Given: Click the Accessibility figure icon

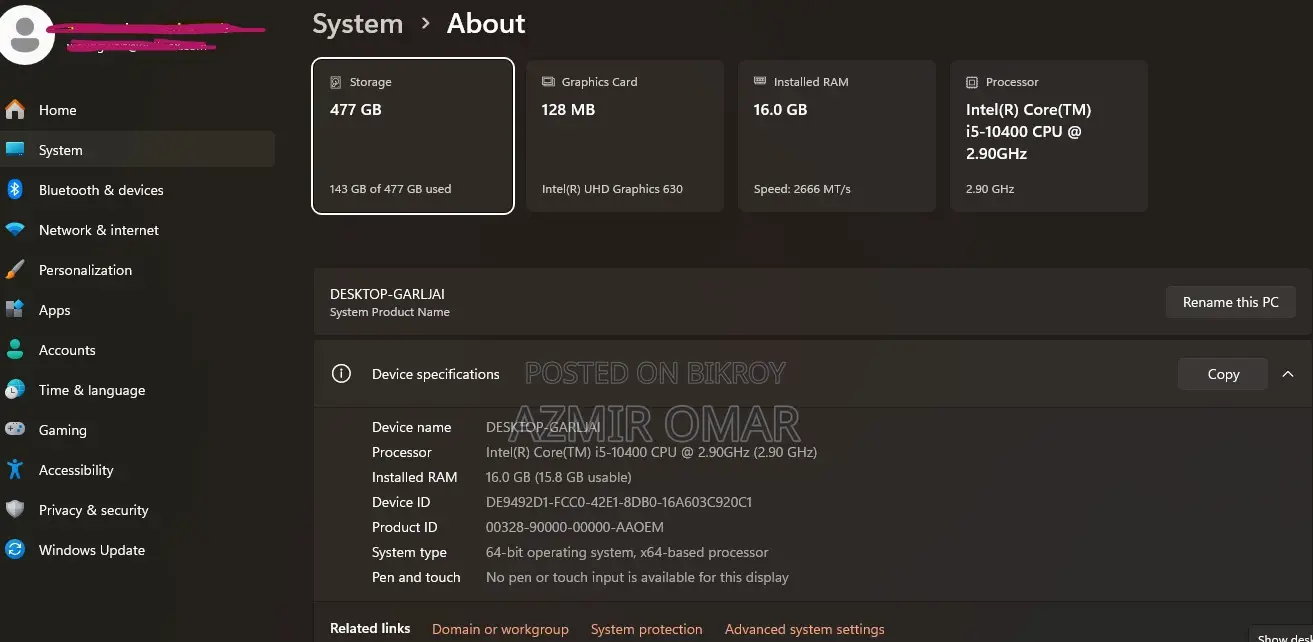Looking at the screenshot, I should (15, 470).
